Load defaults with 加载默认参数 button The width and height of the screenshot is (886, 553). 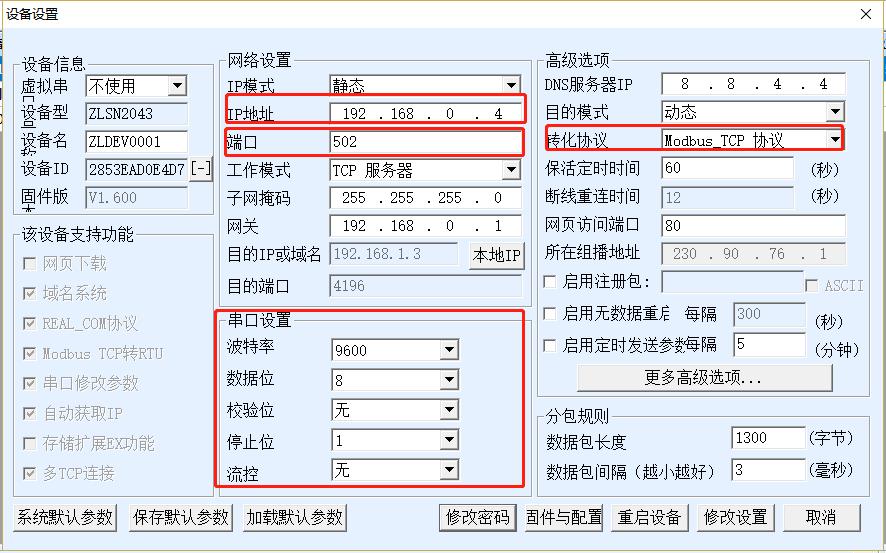[x=293, y=517]
